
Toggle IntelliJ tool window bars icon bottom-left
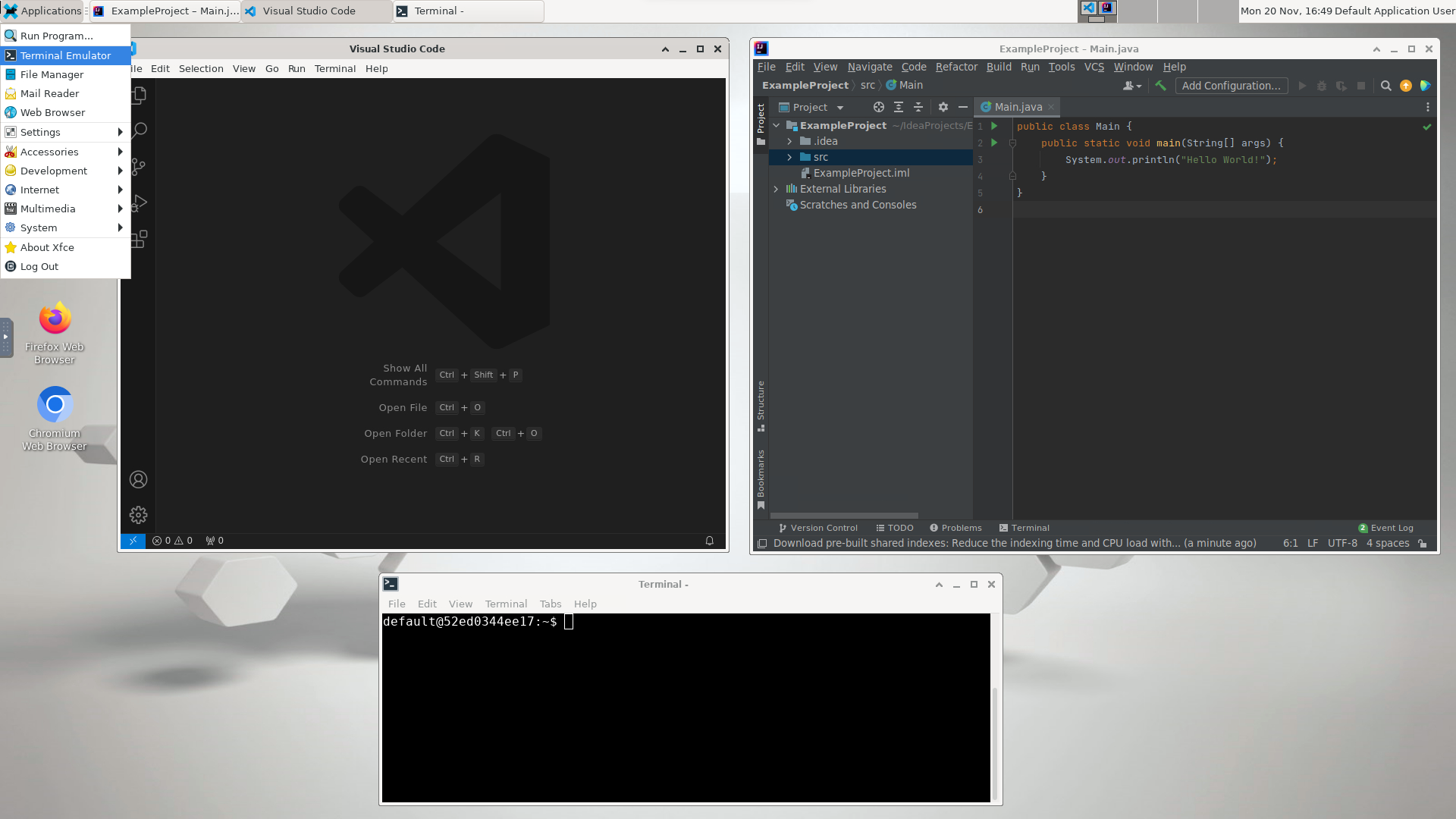[x=762, y=543]
